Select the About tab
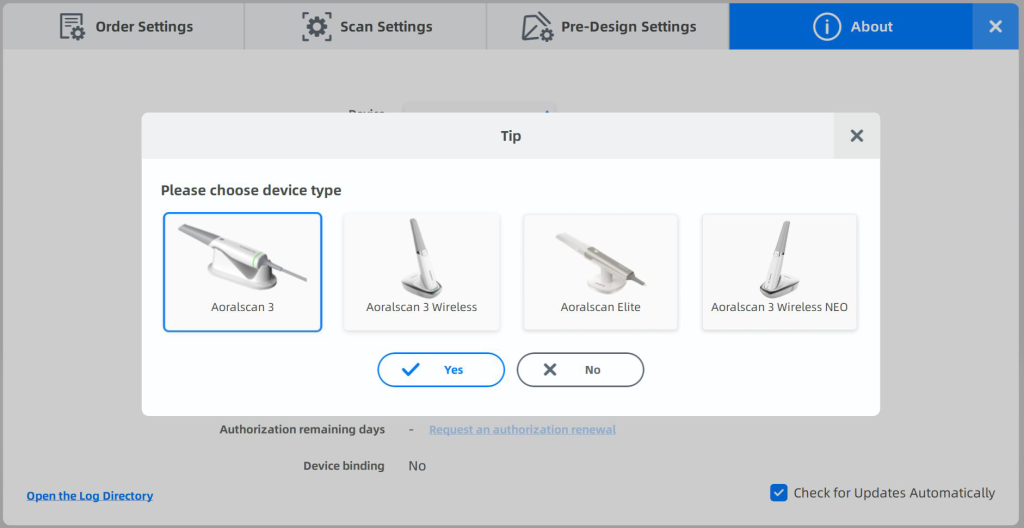 pos(851,26)
